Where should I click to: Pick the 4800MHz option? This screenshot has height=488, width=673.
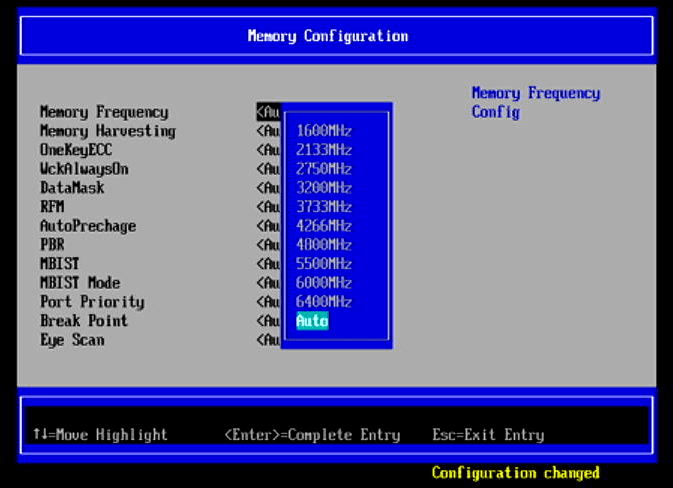(324, 245)
